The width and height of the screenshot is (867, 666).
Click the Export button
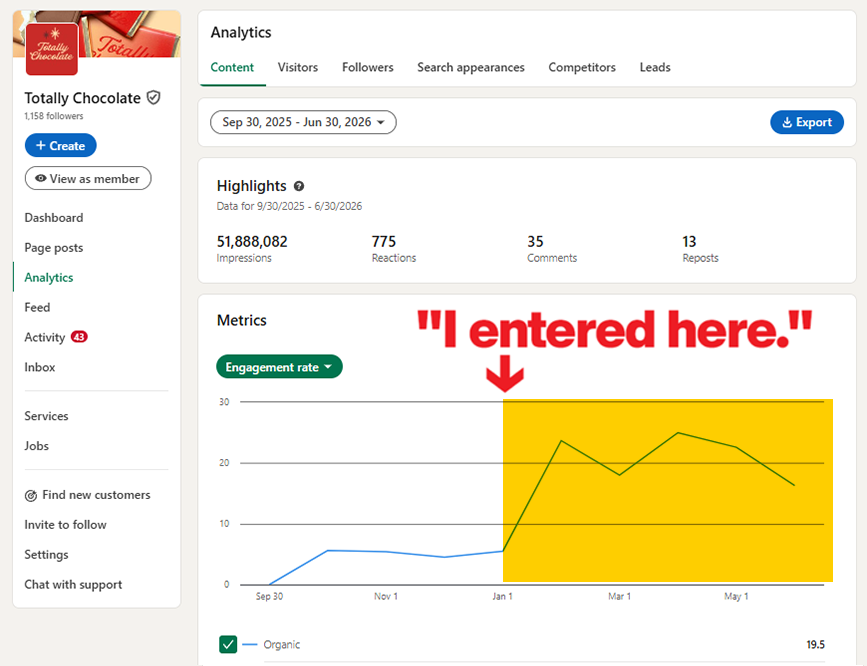[x=807, y=122]
